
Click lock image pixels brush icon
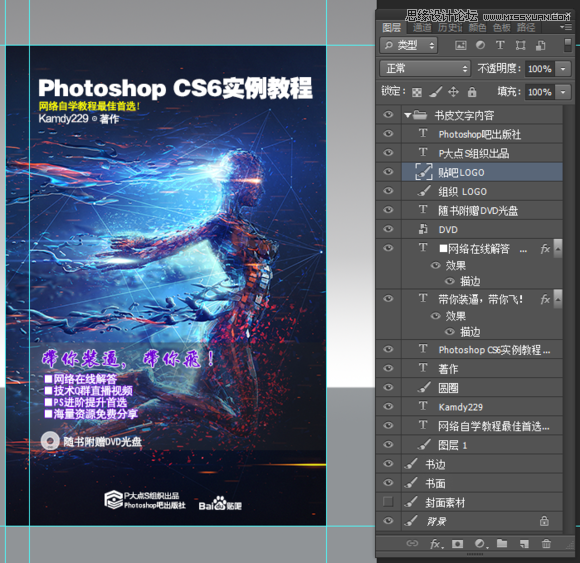click(x=435, y=92)
